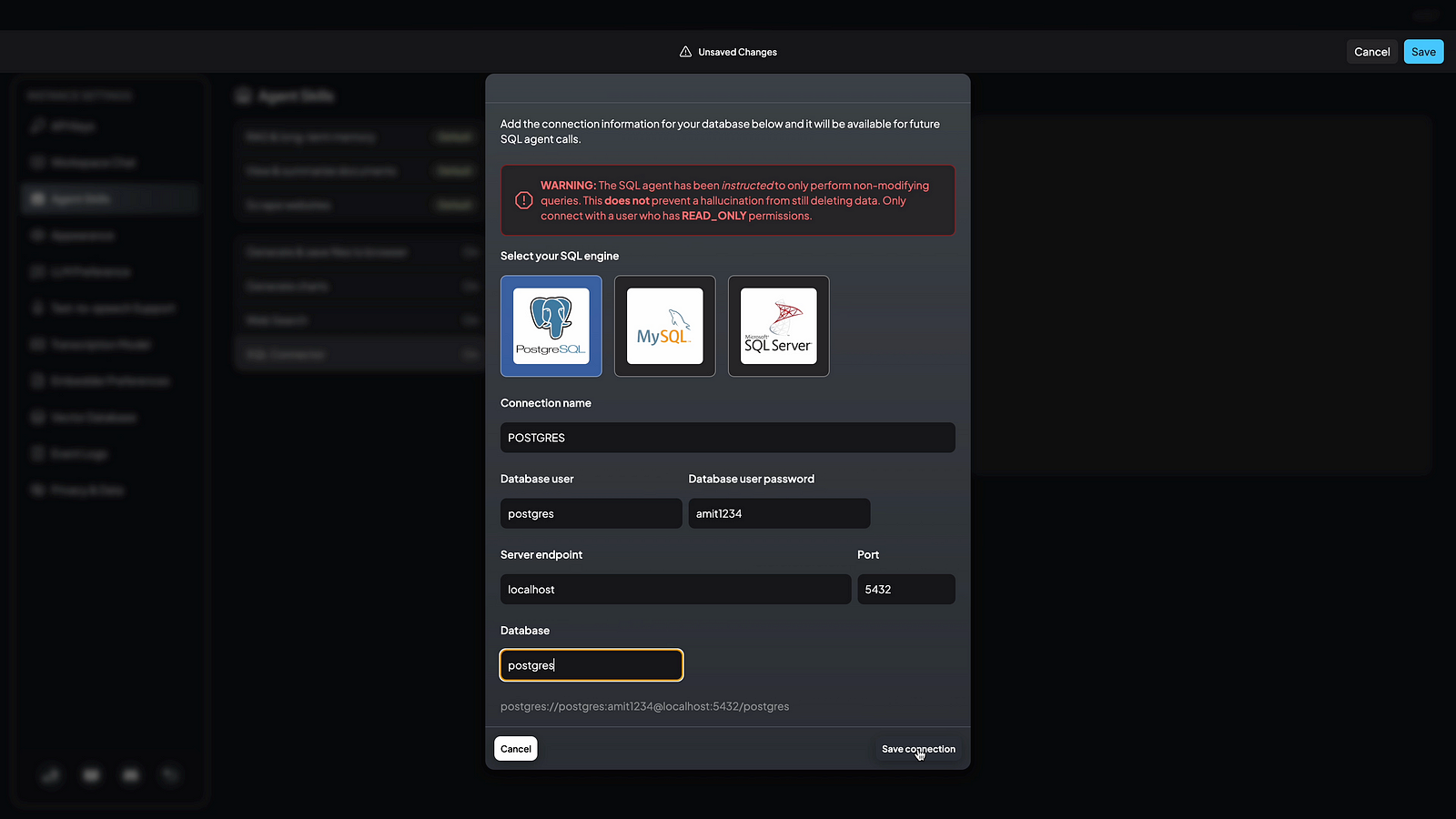Click the Port field showing 5432

(905, 590)
